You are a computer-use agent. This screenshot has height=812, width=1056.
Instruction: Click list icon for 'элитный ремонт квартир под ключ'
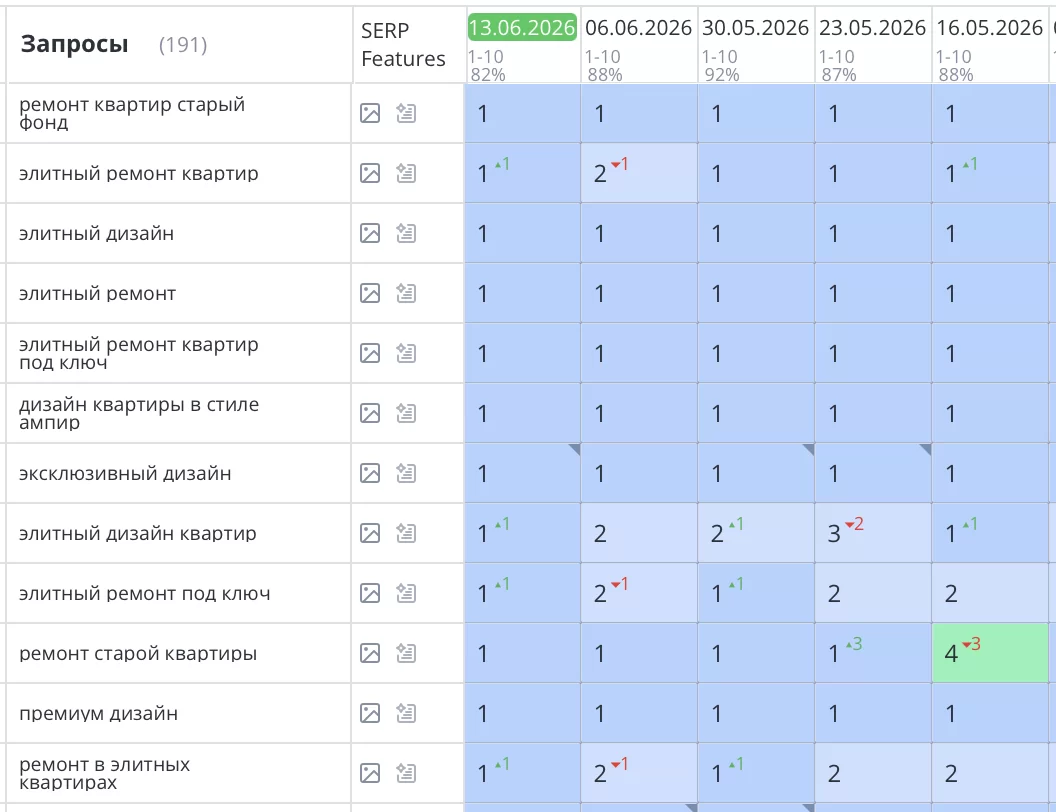[406, 353]
